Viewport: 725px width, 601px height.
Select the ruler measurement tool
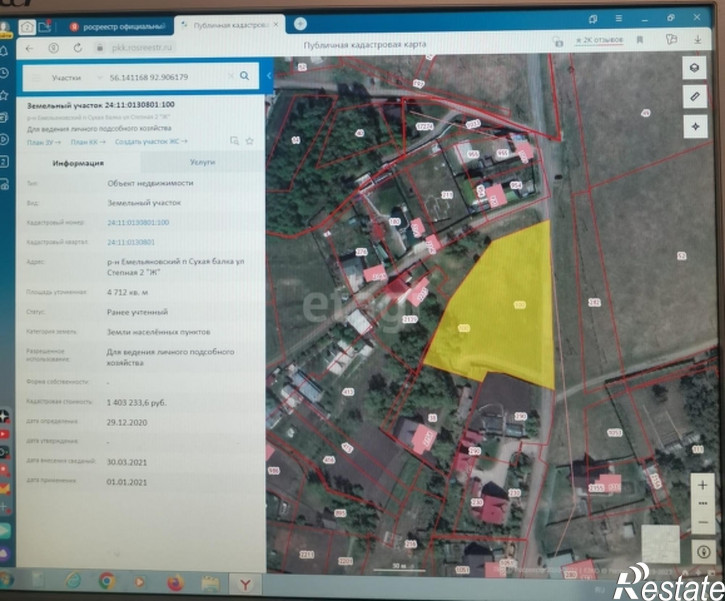[x=694, y=97]
